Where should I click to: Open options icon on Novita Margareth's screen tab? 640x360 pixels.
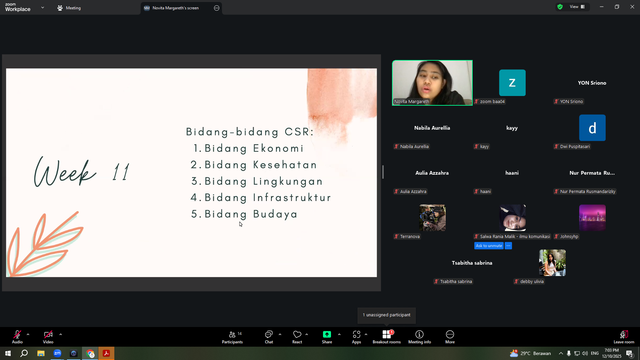(x=216, y=8)
